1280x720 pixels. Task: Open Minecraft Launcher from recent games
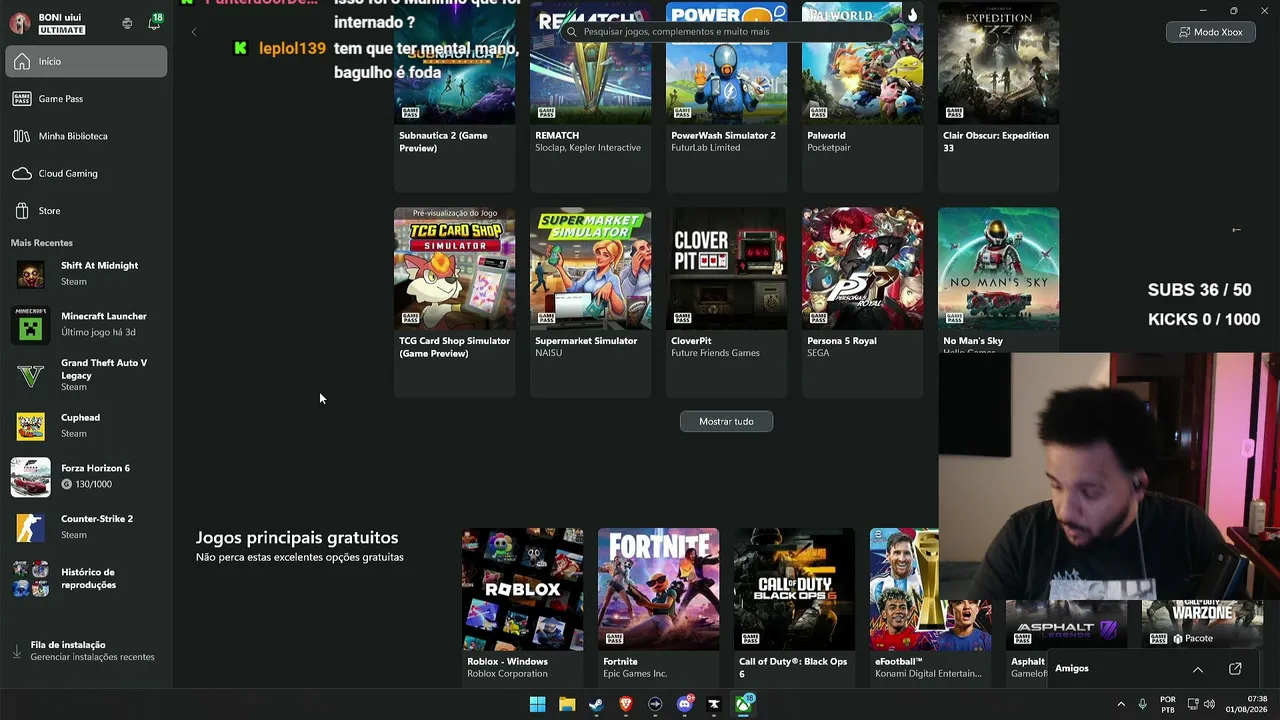[x=86, y=324]
